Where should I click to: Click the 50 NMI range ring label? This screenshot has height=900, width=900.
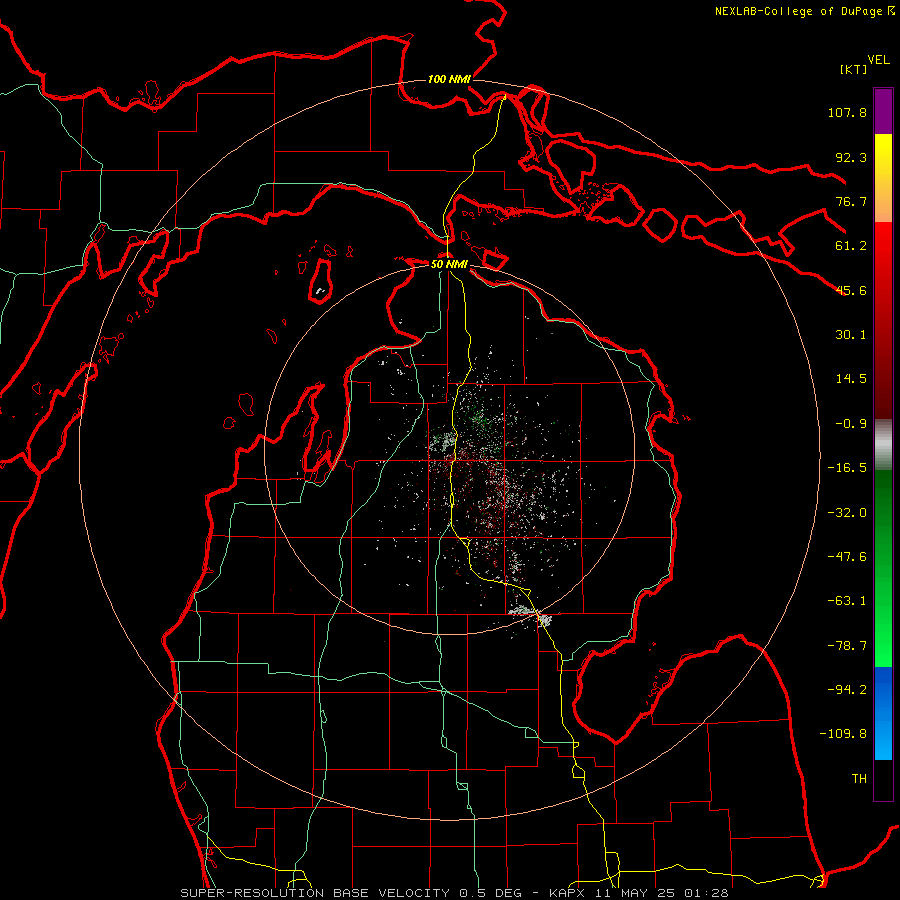[x=449, y=264]
